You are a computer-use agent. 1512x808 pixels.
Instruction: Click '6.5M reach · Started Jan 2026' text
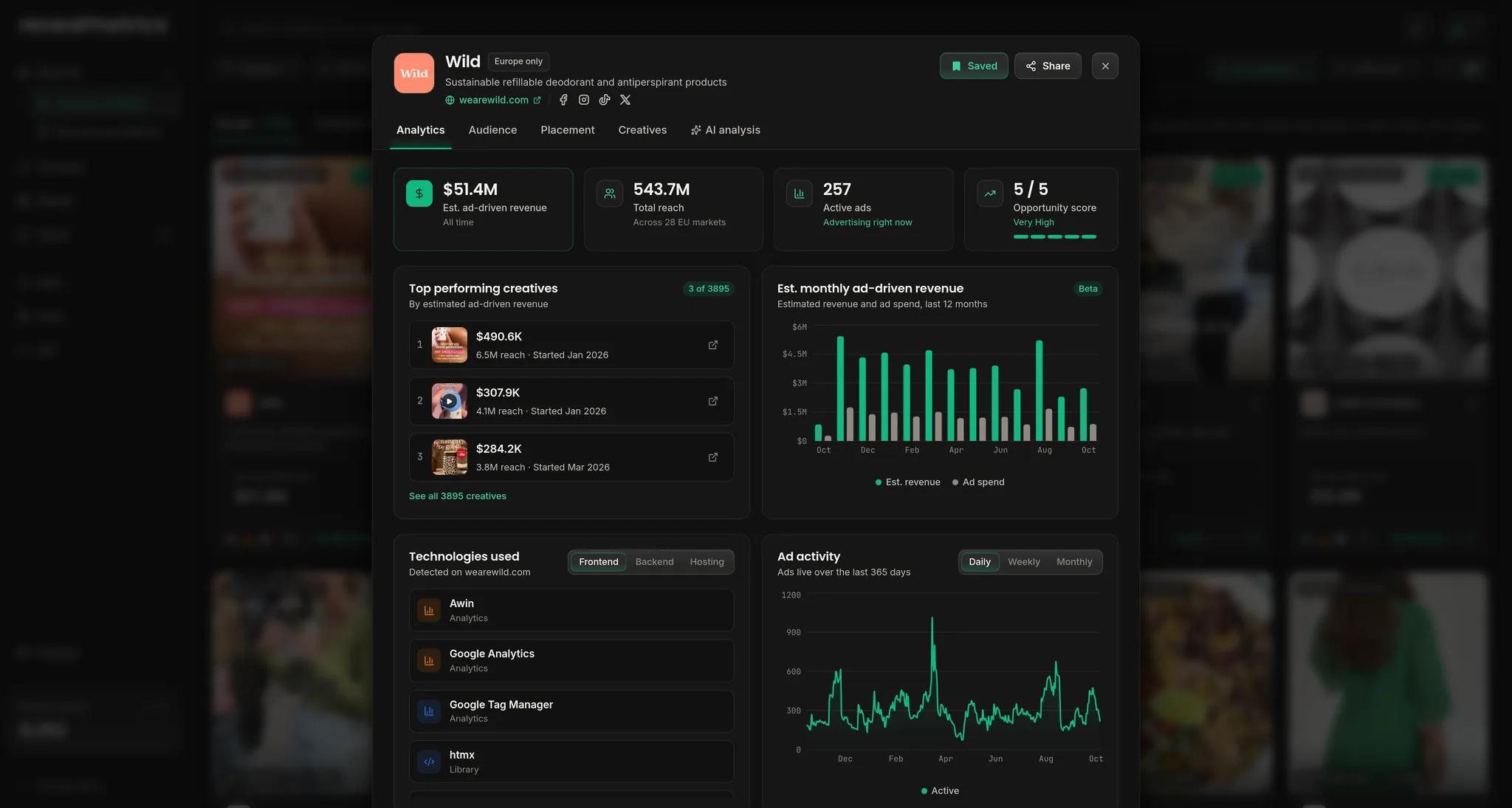(542, 355)
